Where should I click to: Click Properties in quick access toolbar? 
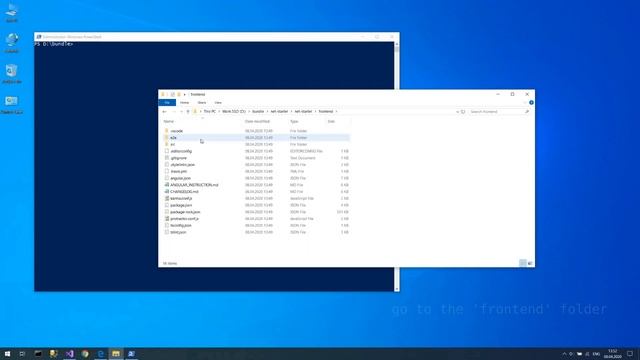pos(173,94)
